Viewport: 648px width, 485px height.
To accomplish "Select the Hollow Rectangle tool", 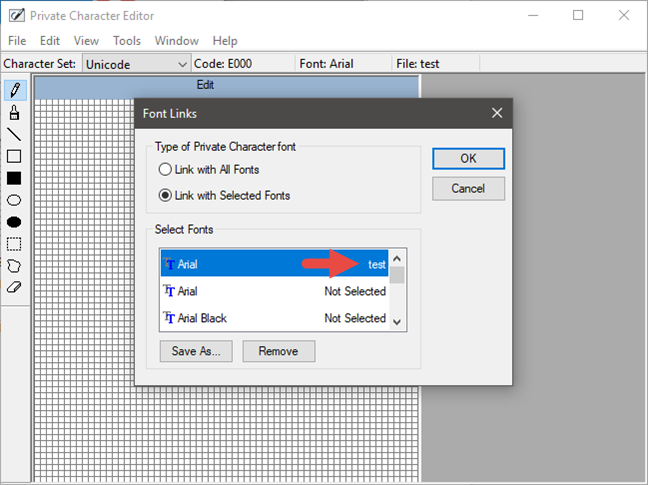I will click(x=14, y=156).
